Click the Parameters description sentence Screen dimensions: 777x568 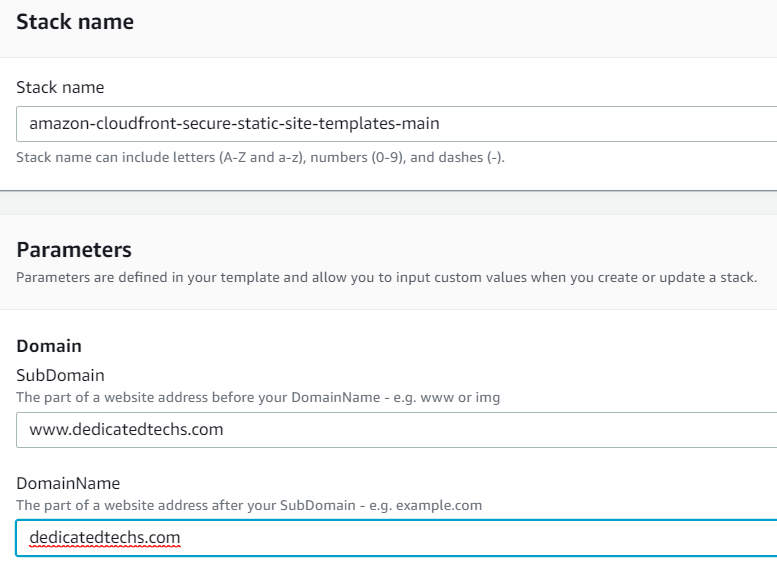pos(387,278)
